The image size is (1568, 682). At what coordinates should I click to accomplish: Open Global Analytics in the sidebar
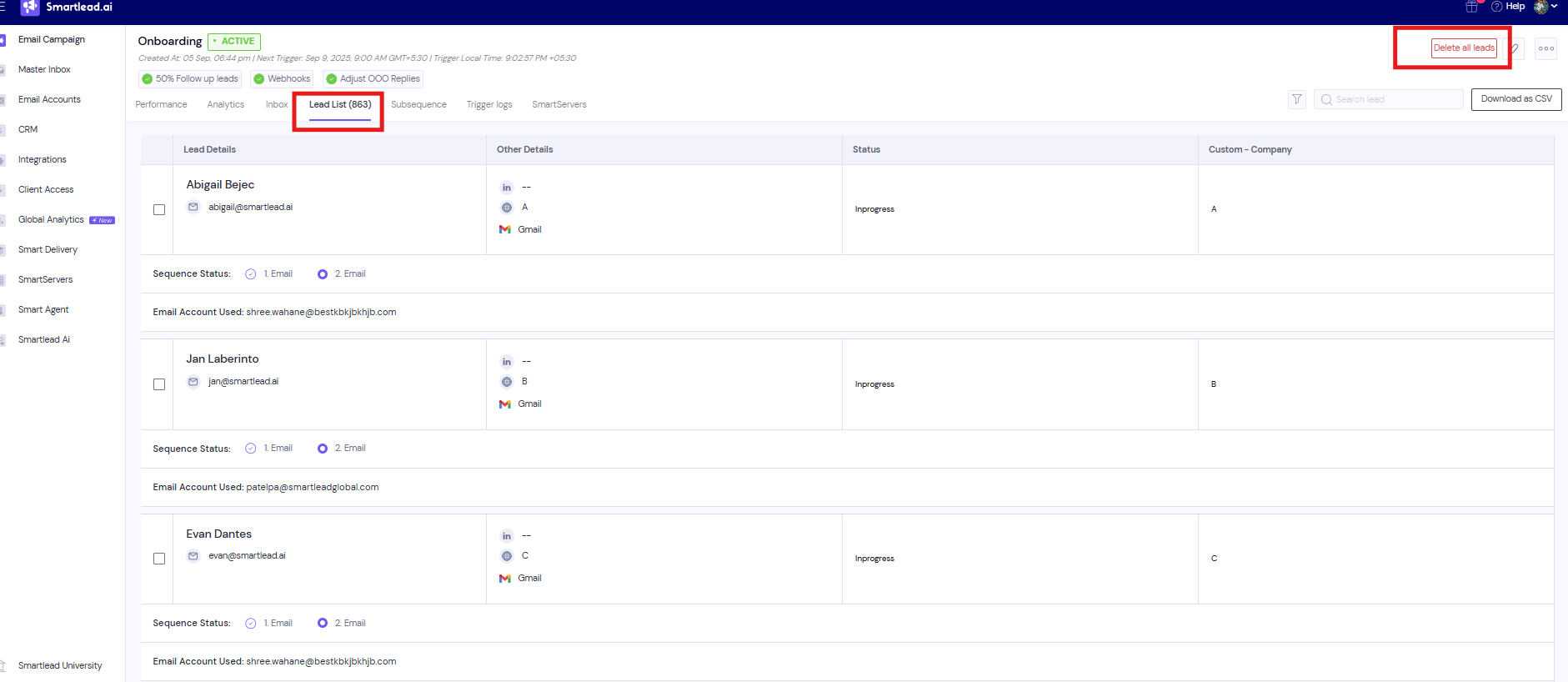[x=51, y=219]
